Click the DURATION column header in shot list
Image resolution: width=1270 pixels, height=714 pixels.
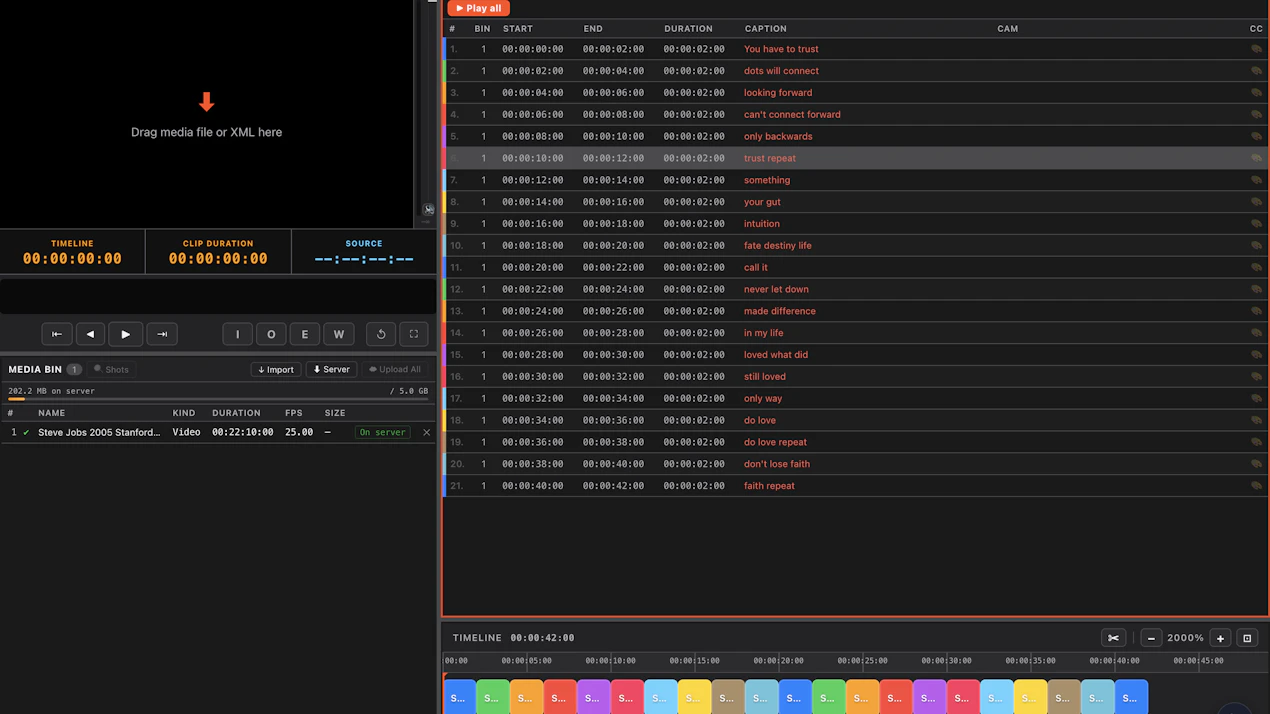pyautogui.click(x=688, y=29)
